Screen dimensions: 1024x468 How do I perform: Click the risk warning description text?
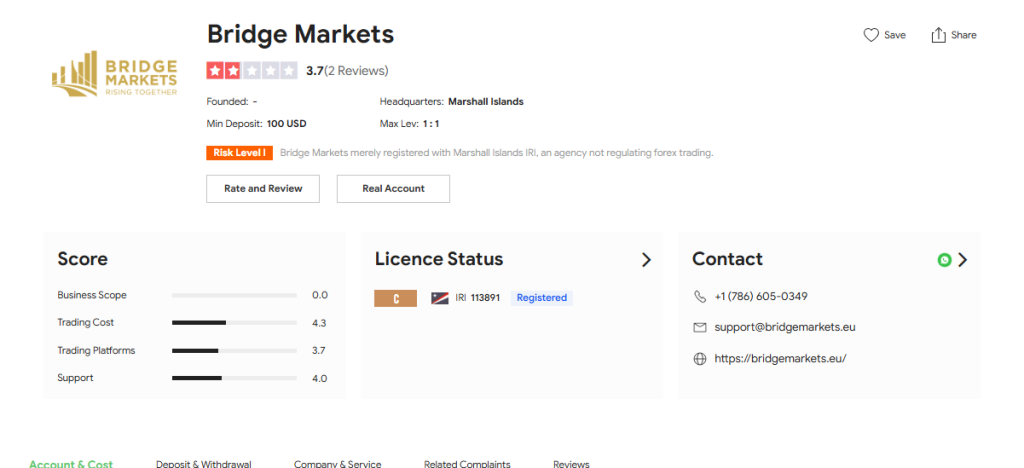(x=497, y=153)
